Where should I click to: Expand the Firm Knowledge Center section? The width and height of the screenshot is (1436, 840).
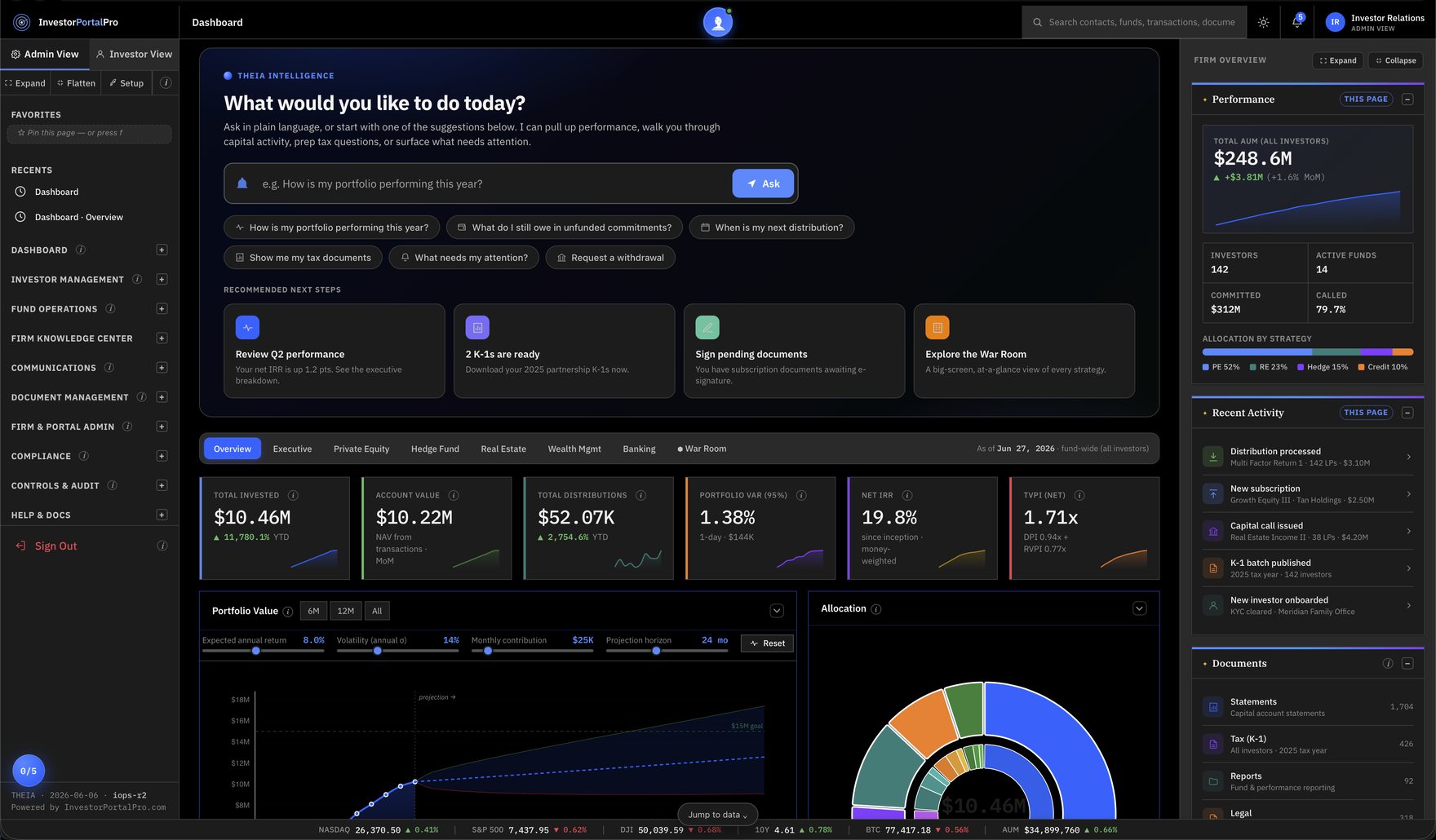click(162, 338)
